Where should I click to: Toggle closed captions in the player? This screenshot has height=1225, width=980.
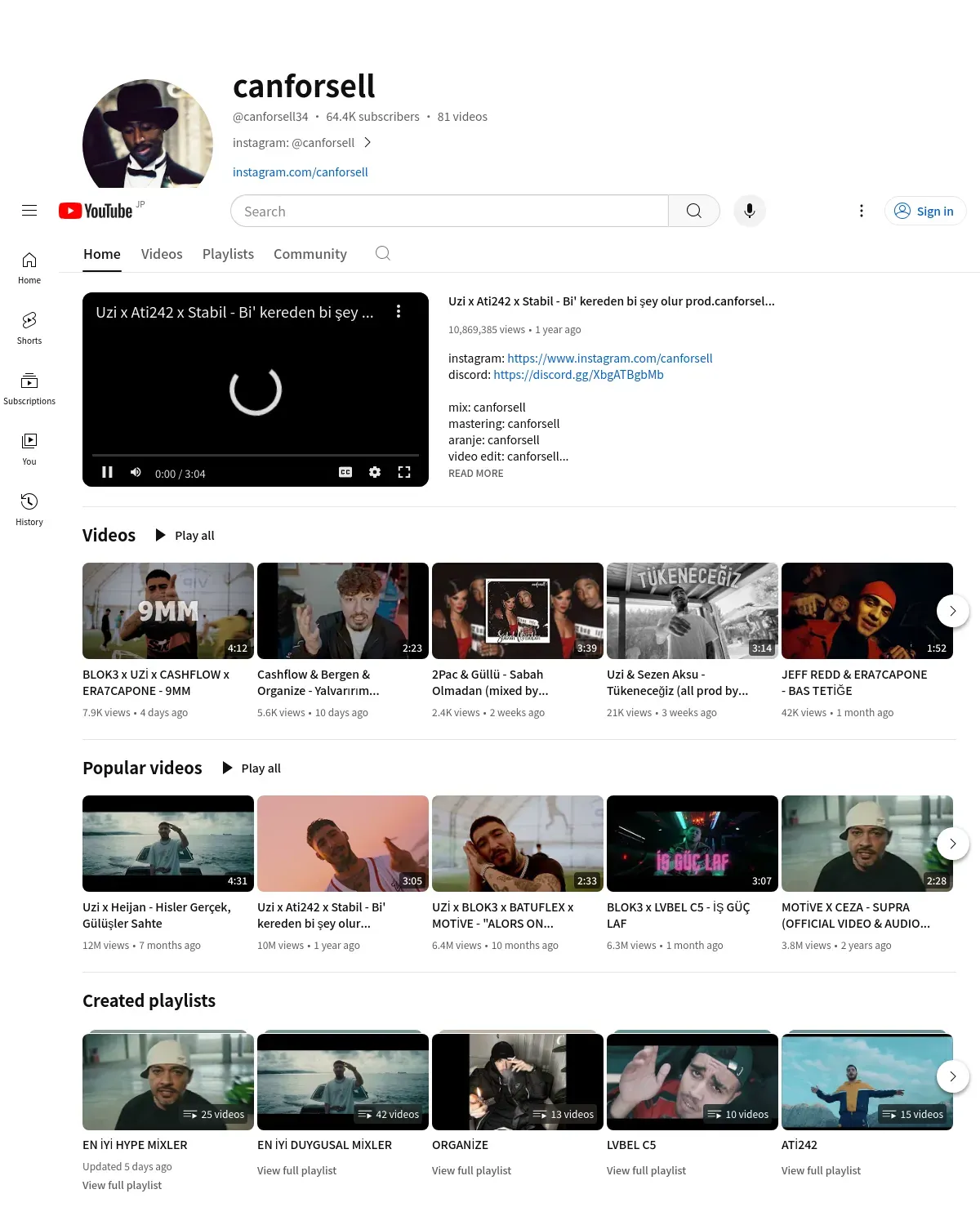pyautogui.click(x=345, y=472)
